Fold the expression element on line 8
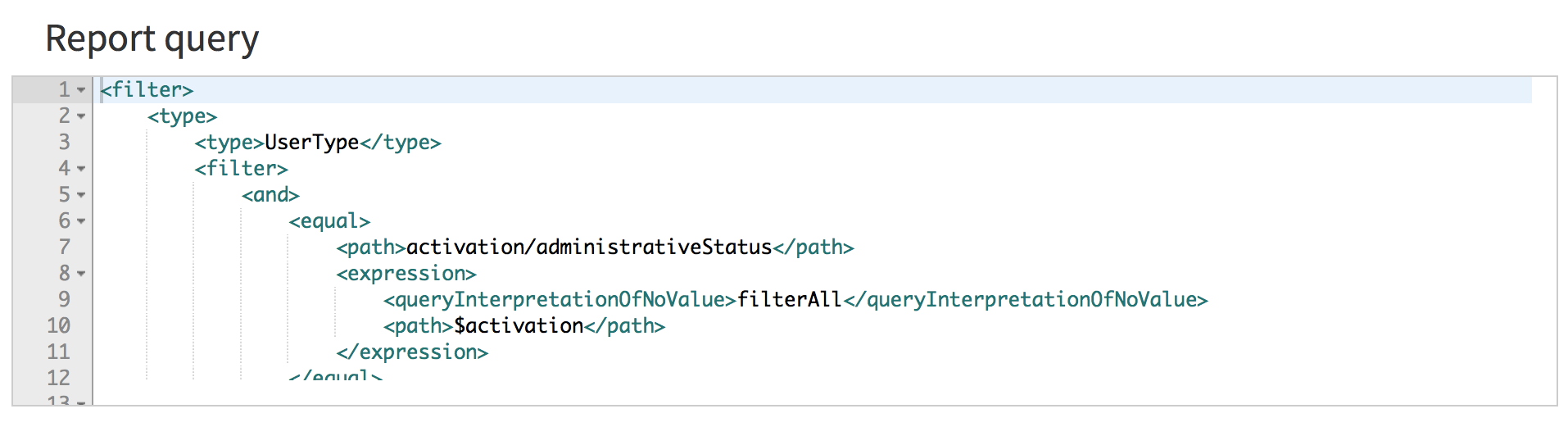The height and width of the screenshot is (436, 1568). tap(81, 274)
